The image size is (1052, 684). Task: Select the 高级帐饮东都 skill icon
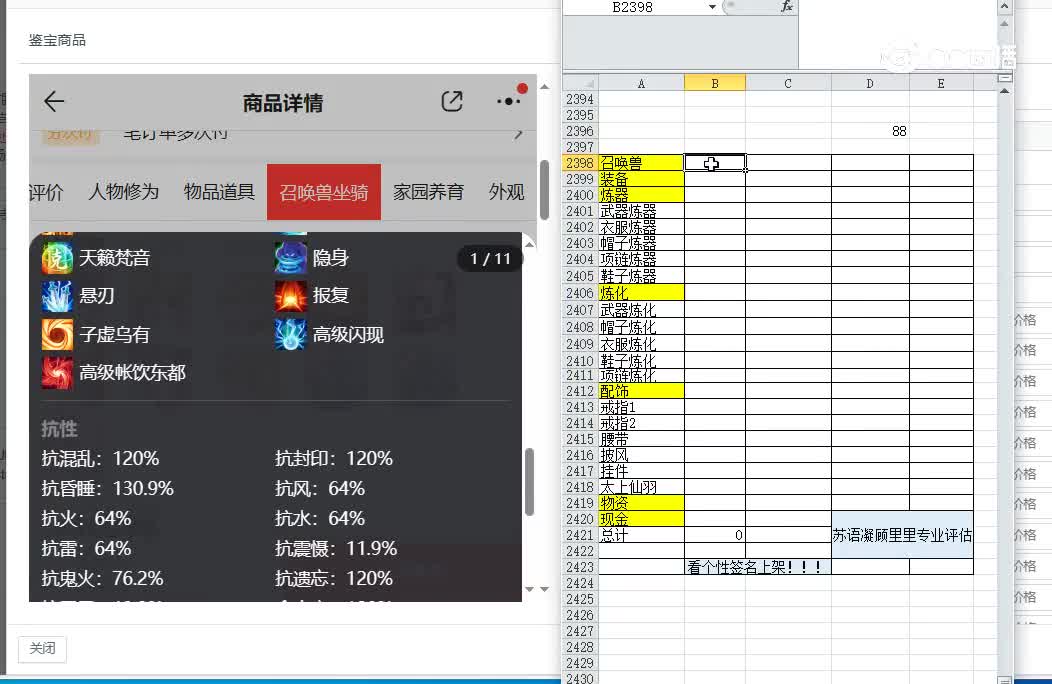(x=57, y=373)
